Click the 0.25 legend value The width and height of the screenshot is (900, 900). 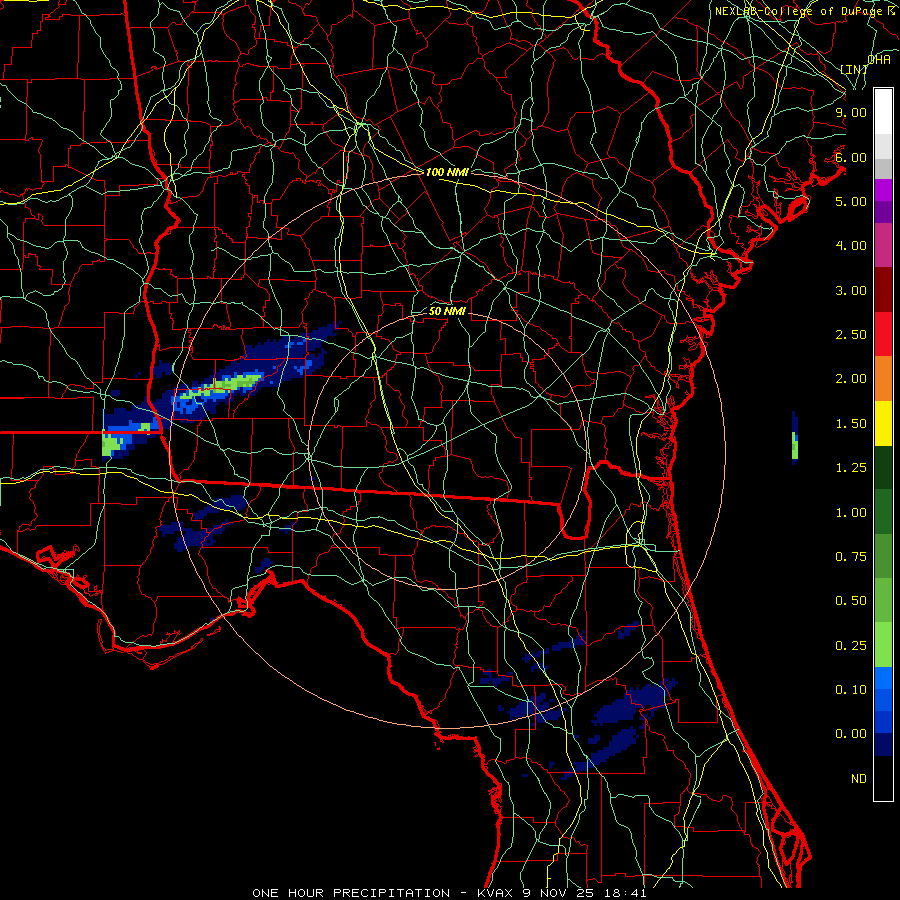[851, 646]
